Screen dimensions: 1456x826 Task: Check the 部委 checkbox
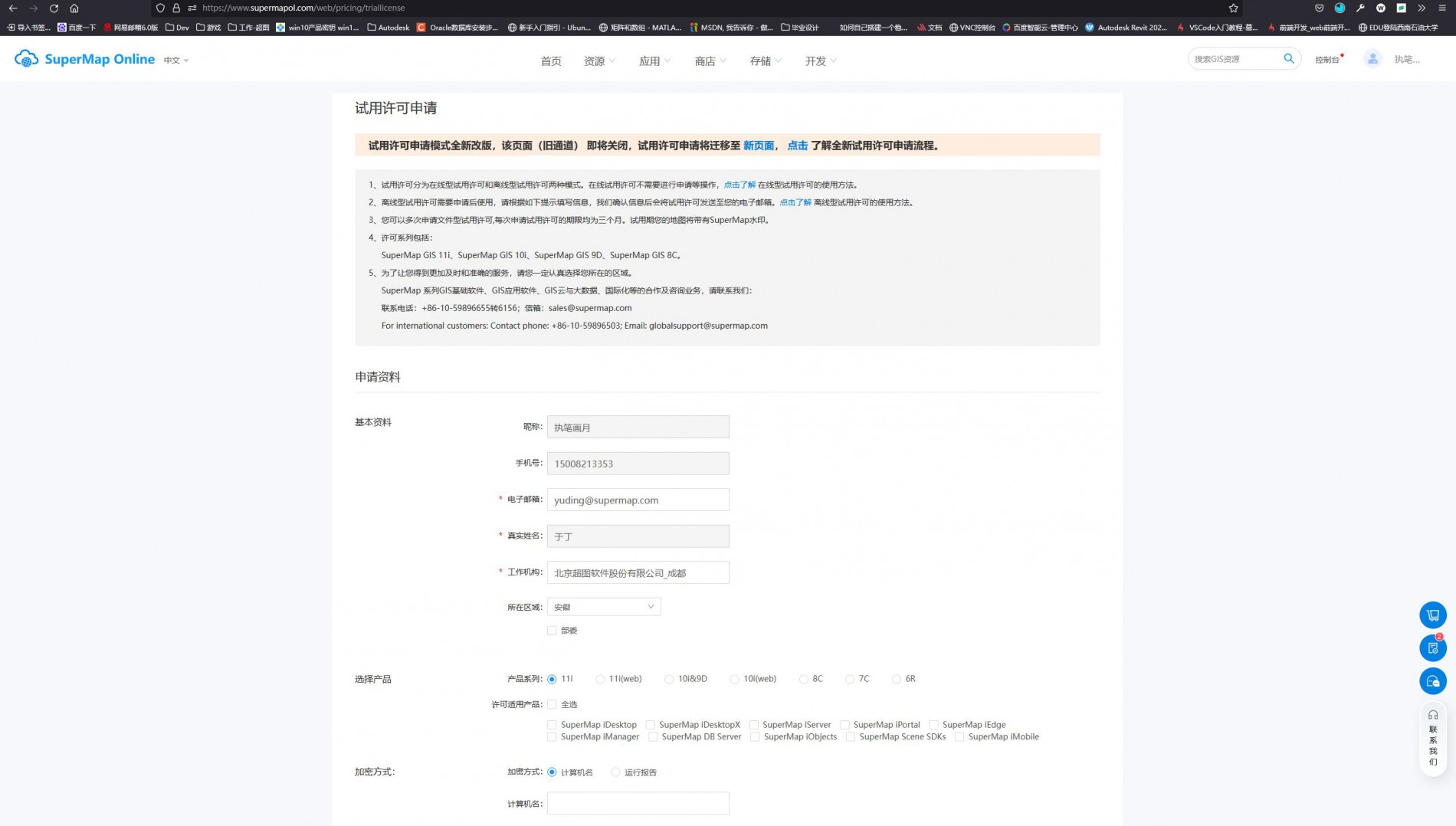coord(552,631)
